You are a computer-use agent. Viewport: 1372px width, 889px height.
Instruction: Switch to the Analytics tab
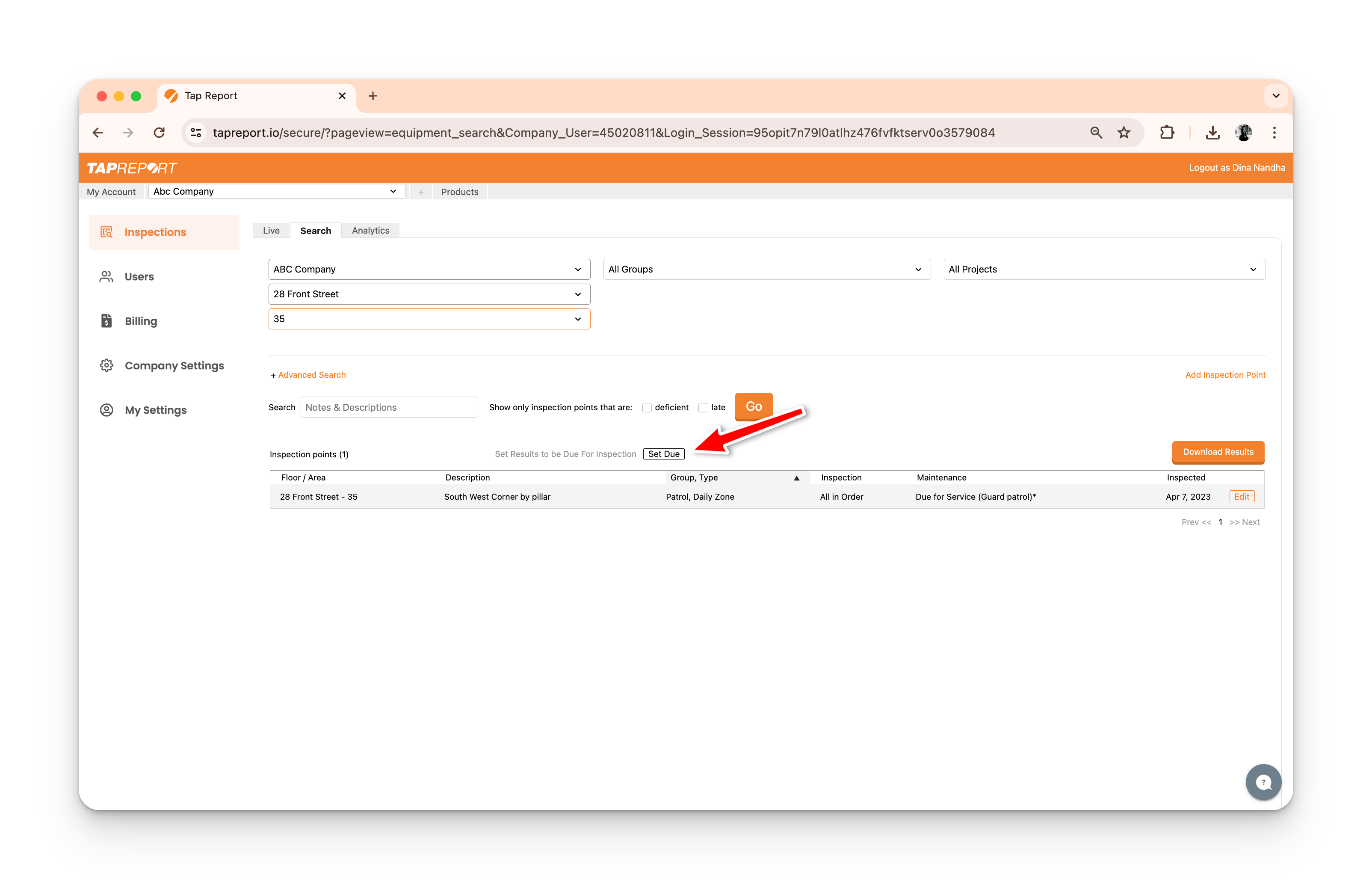pos(370,231)
